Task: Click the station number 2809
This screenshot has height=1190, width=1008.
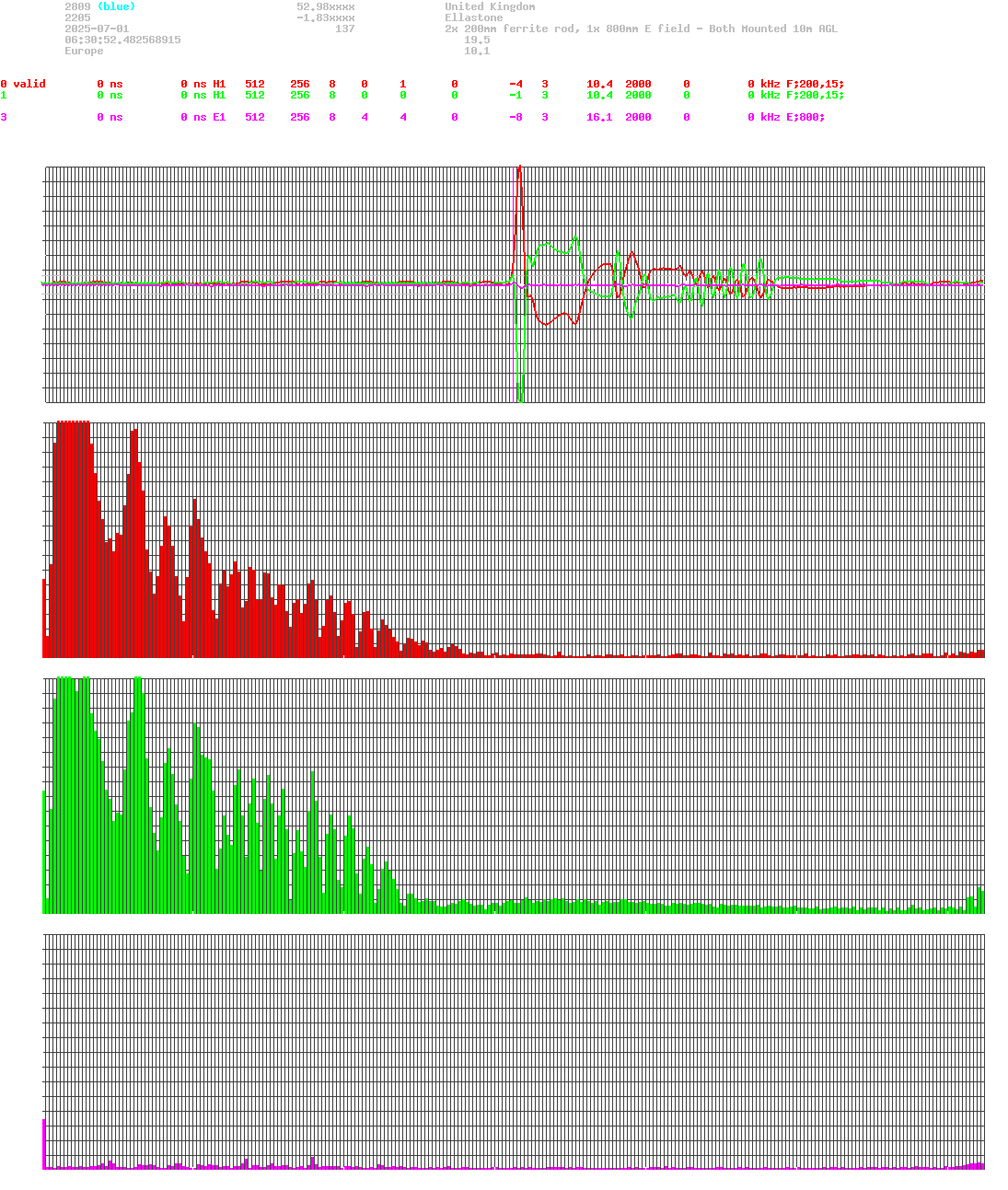Action: 77,6
